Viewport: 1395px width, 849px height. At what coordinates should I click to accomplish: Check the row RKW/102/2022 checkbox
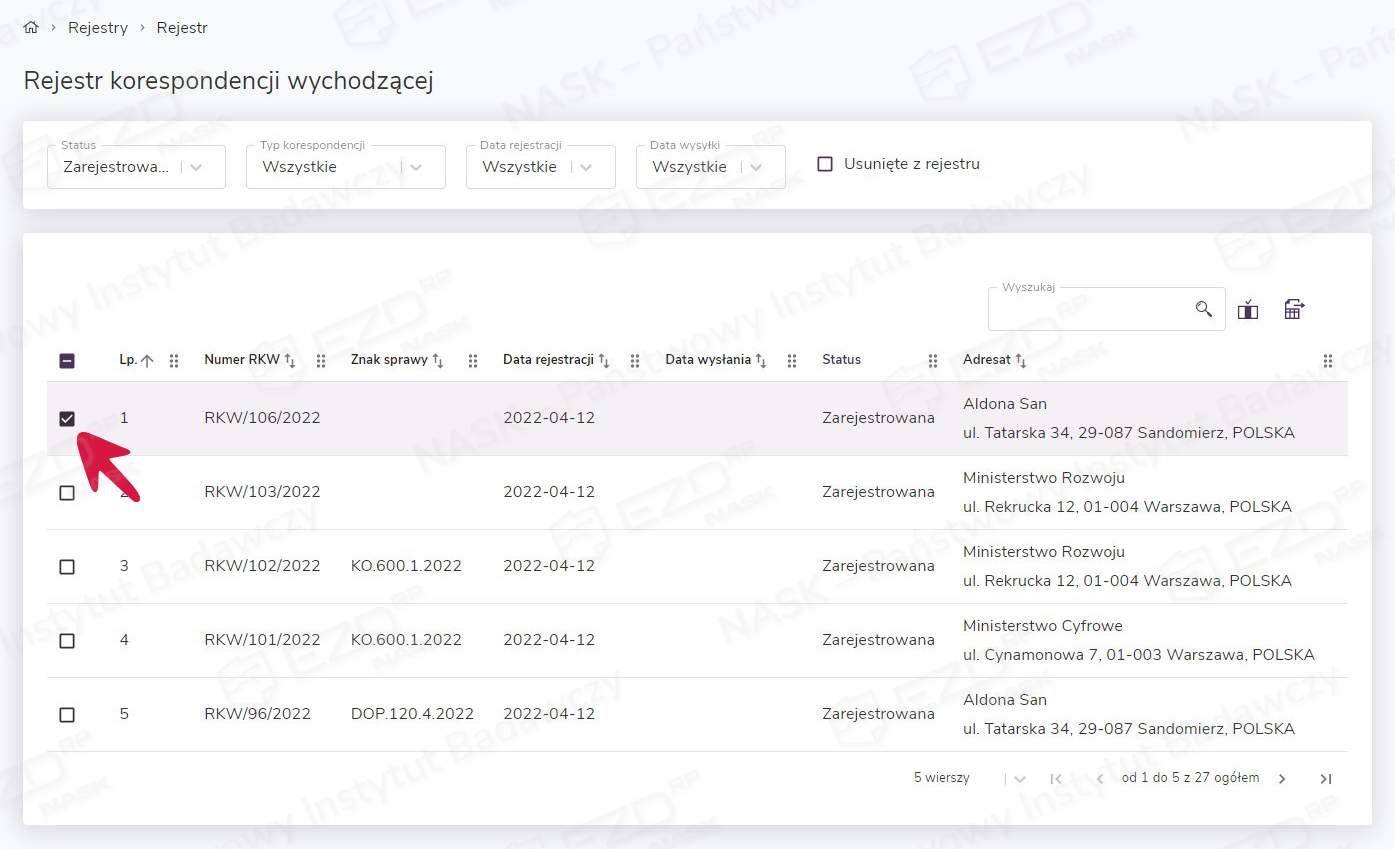coord(67,566)
